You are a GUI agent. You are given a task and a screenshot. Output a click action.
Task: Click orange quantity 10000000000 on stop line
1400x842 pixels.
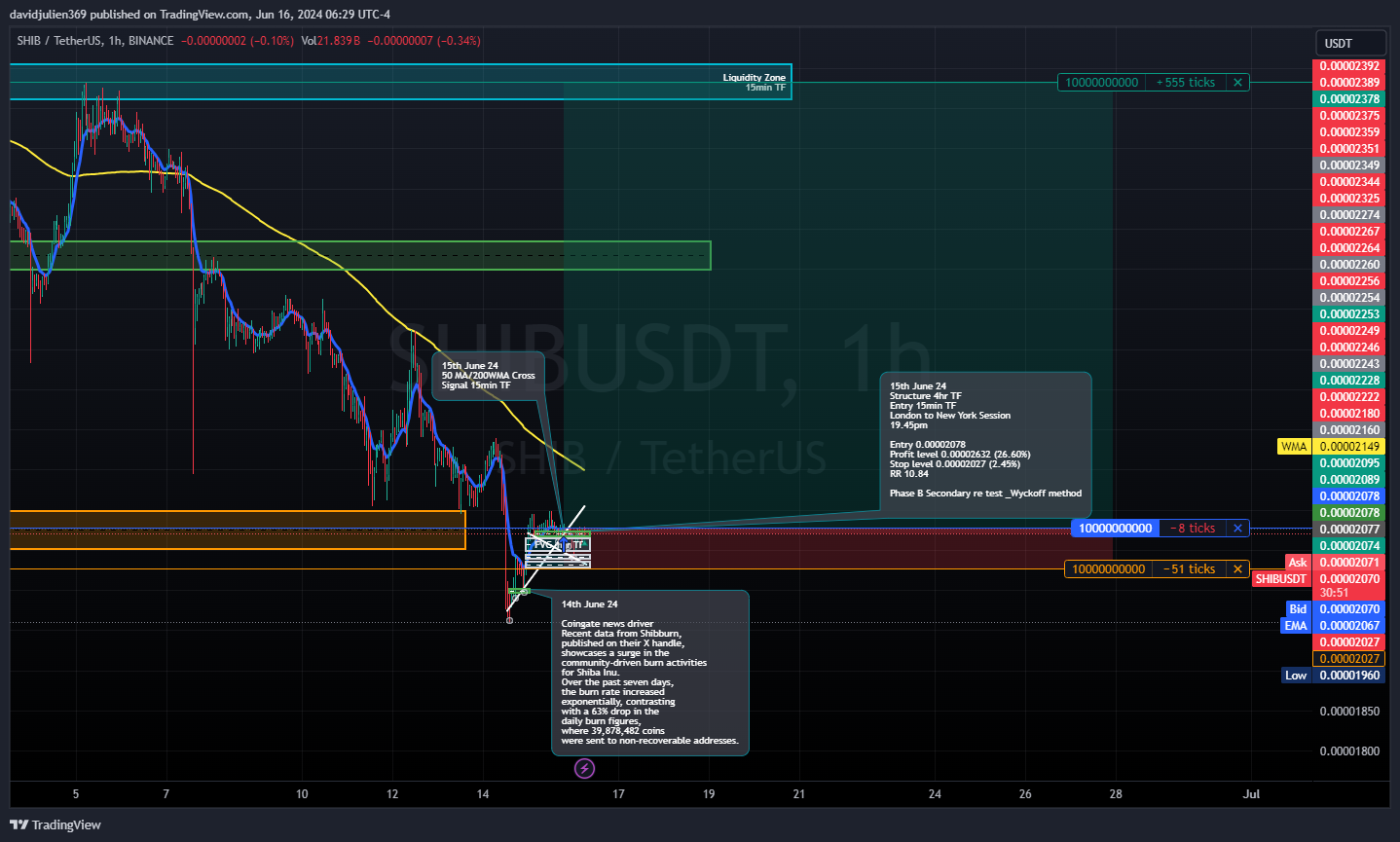coord(1108,569)
